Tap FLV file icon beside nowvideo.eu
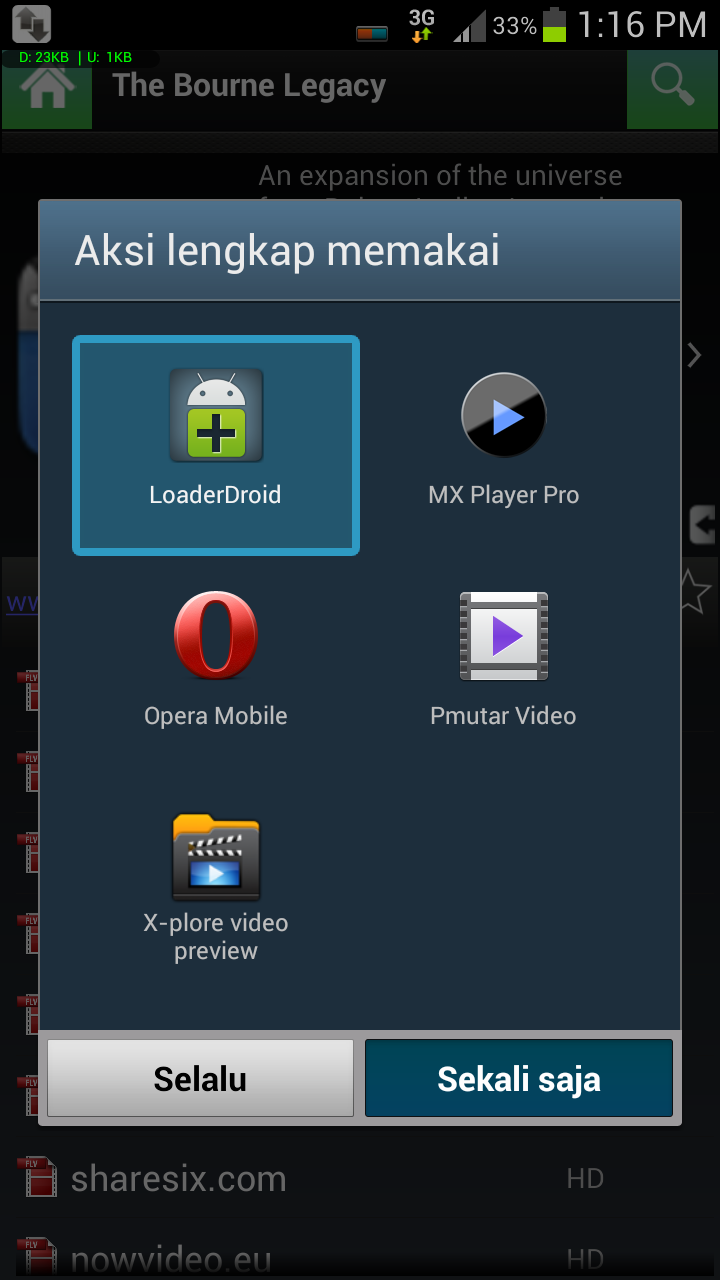Screen dimensions: 720x1280 point(40,1258)
